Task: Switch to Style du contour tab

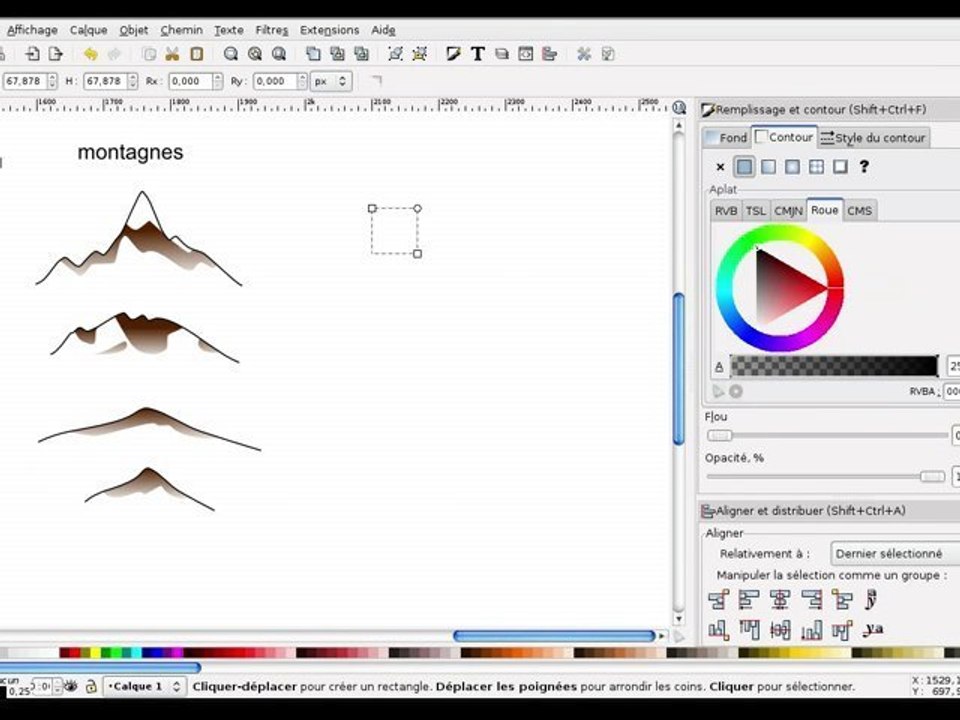Action: point(873,138)
